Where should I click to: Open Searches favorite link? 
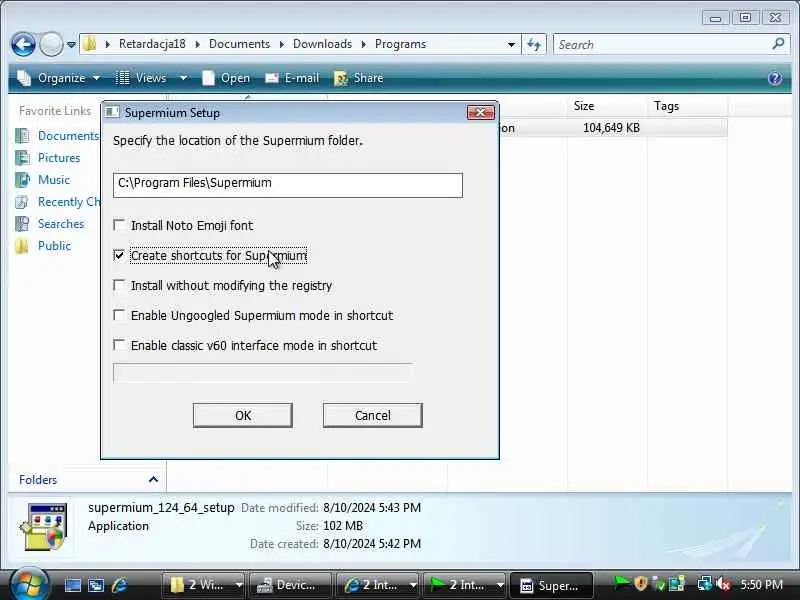(x=49, y=223)
